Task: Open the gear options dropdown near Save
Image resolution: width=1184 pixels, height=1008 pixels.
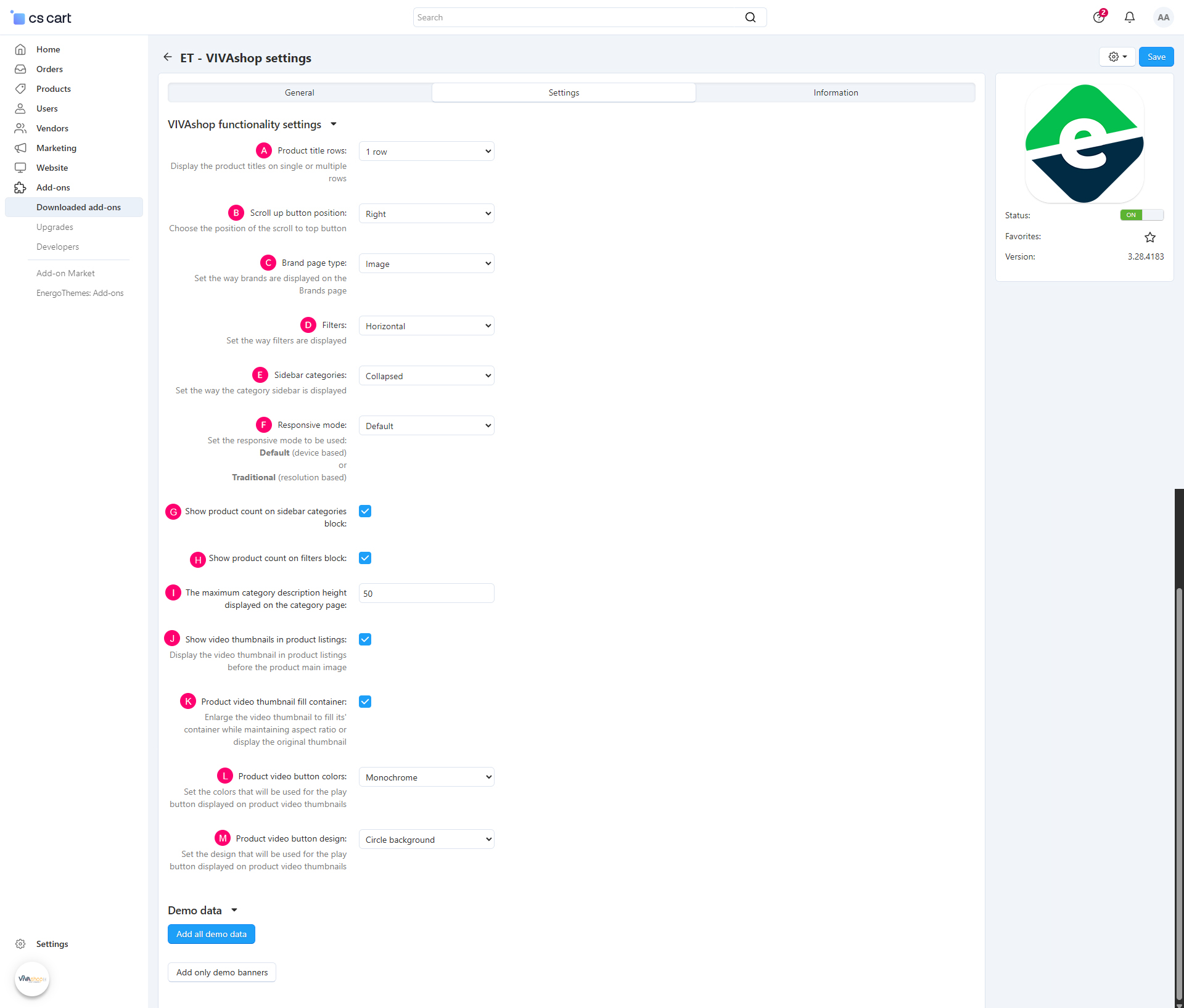Action: pyautogui.click(x=1117, y=57)
